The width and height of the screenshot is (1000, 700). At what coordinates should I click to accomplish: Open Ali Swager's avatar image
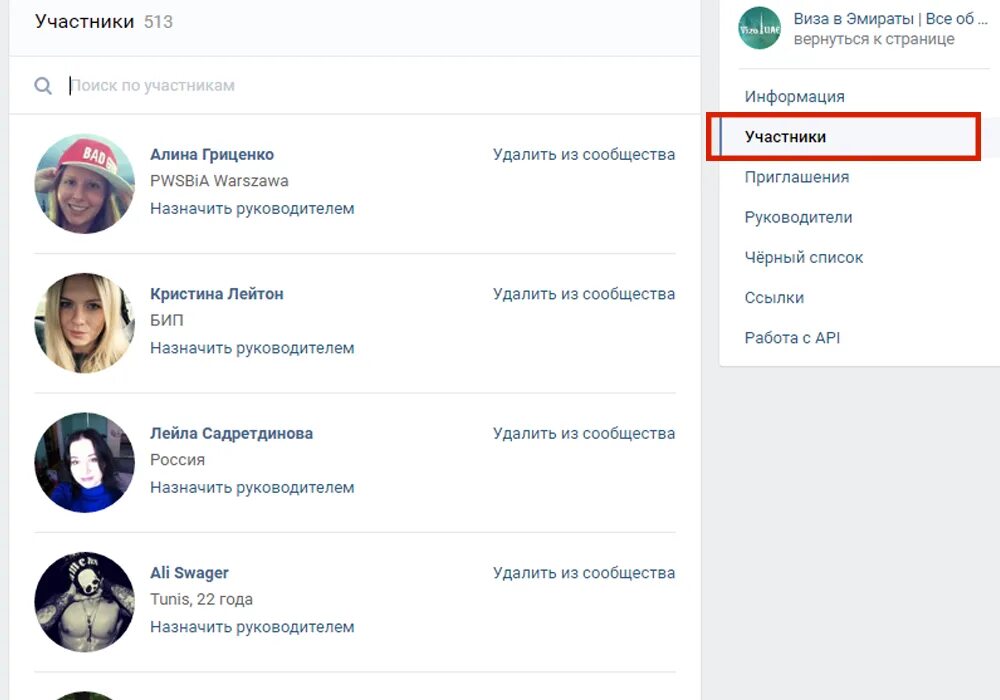(84, 602)
